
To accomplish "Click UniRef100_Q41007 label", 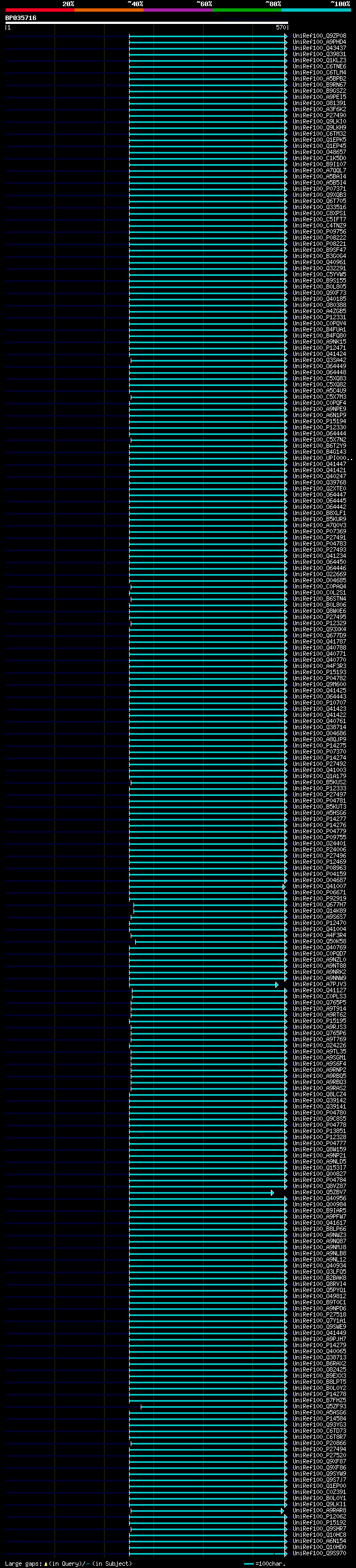I will pyautogui.click(x=319, y=886).
